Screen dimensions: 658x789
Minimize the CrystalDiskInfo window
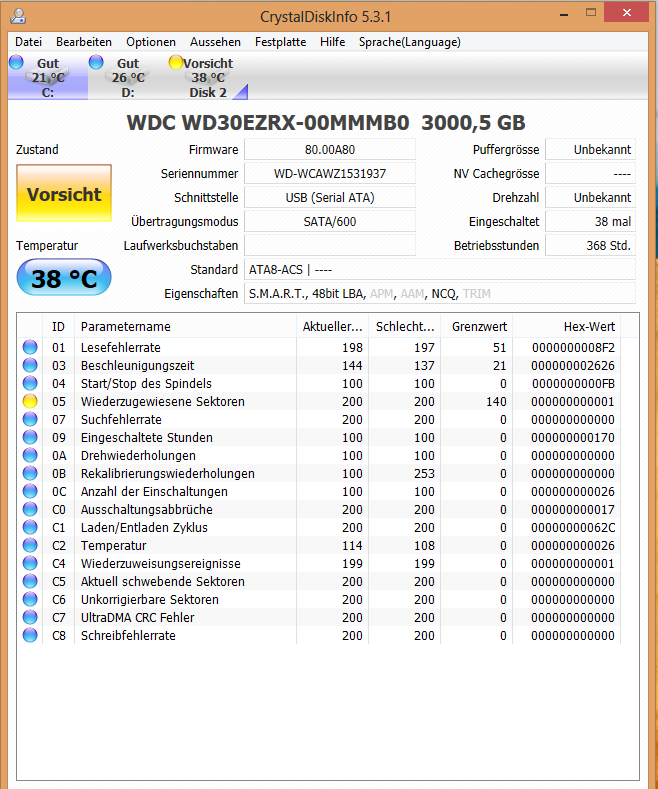pos(564,14)
